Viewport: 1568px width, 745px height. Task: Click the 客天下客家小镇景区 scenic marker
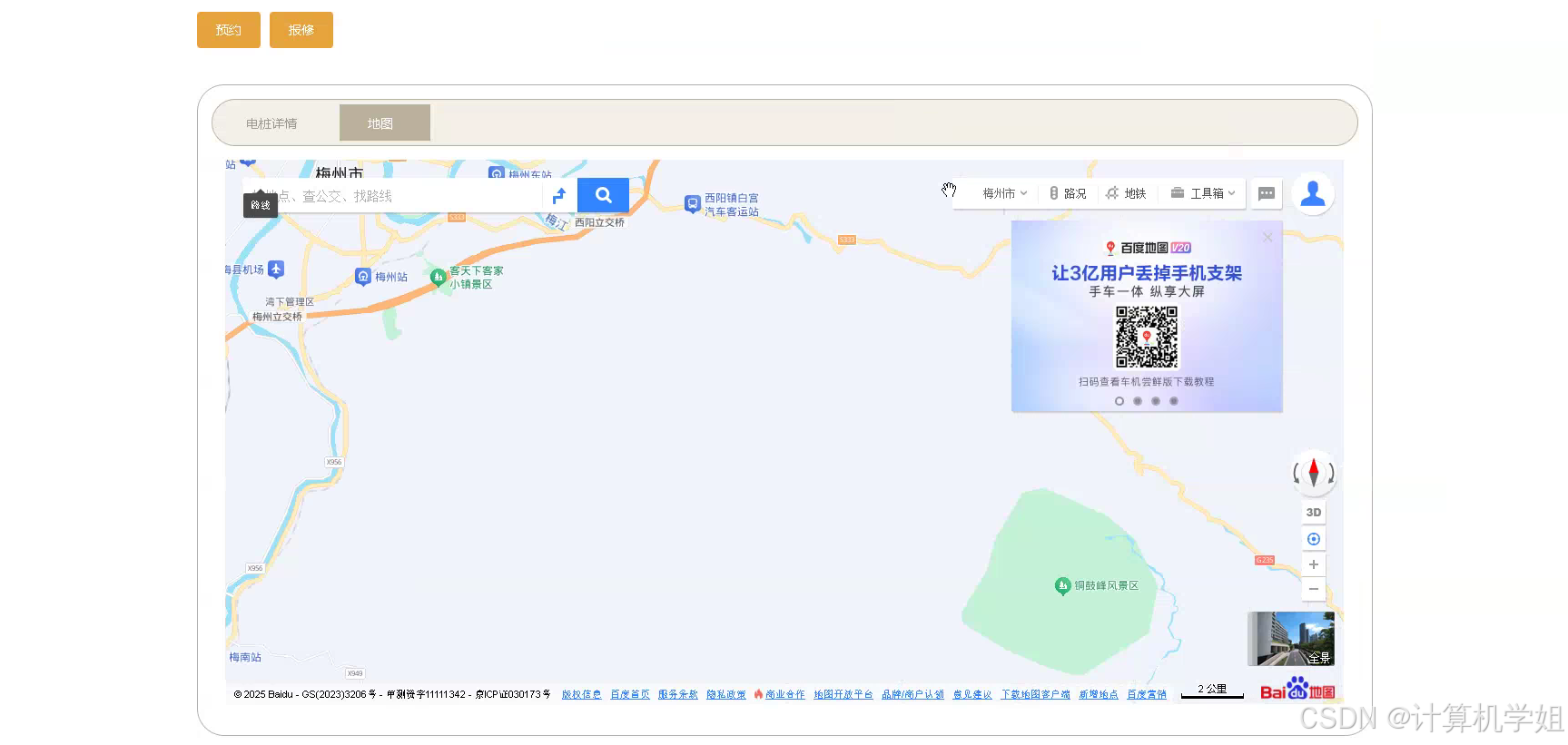(439, 277)
